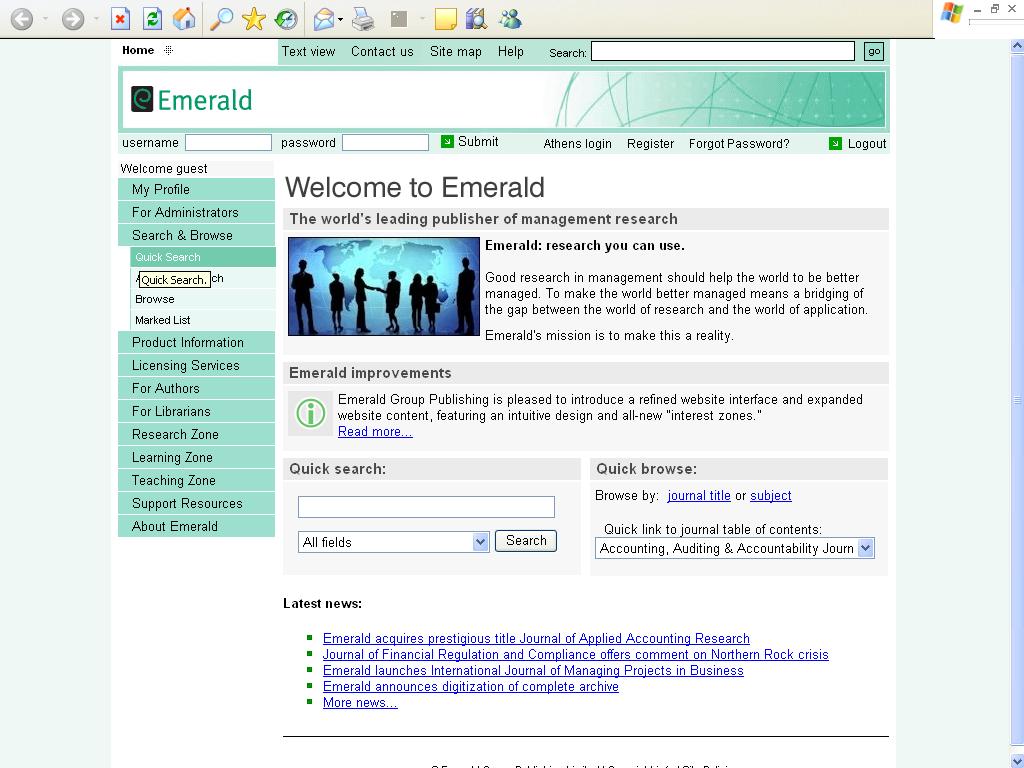Click the Emerald logo
The width and height of the screenshot is (1024, 768).
coord(191,100)
